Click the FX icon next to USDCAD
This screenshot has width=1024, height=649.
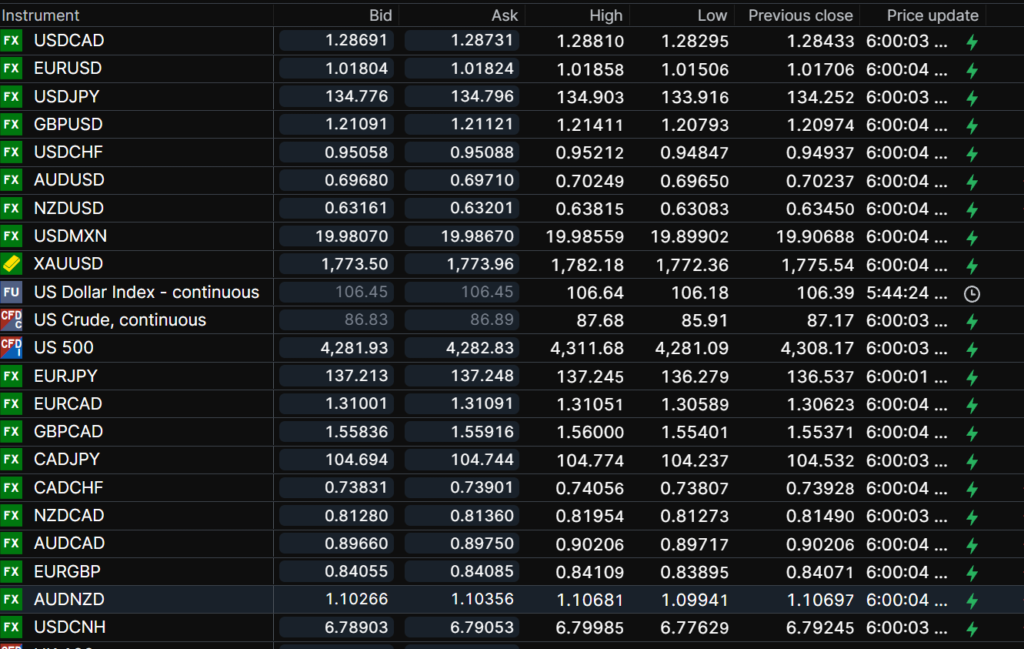pos(11,40)
